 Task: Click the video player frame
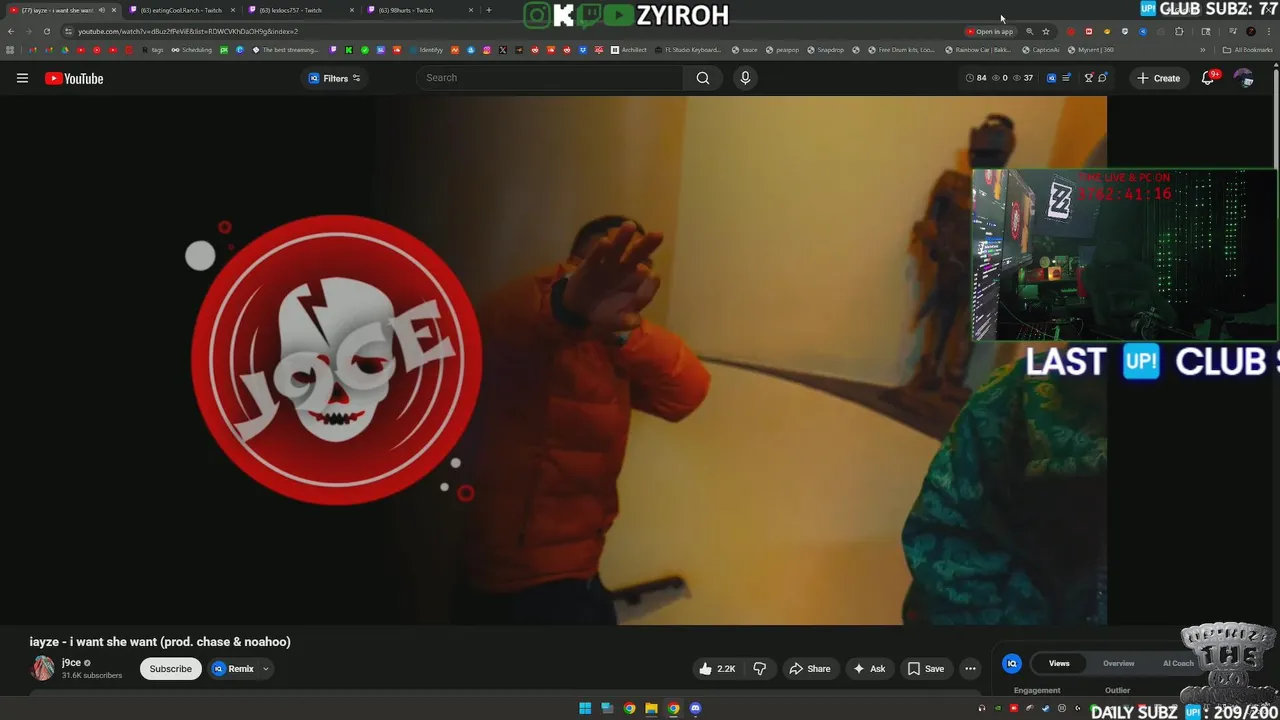coord(553,360)
